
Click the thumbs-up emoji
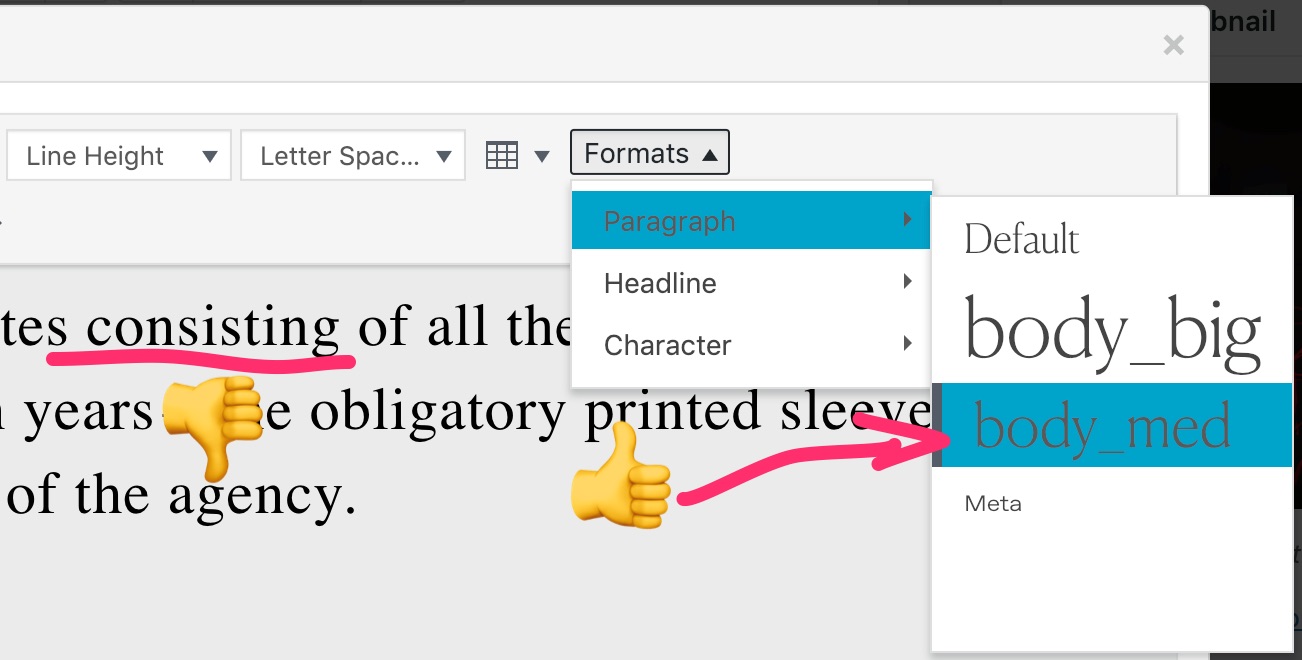point(619,478)
